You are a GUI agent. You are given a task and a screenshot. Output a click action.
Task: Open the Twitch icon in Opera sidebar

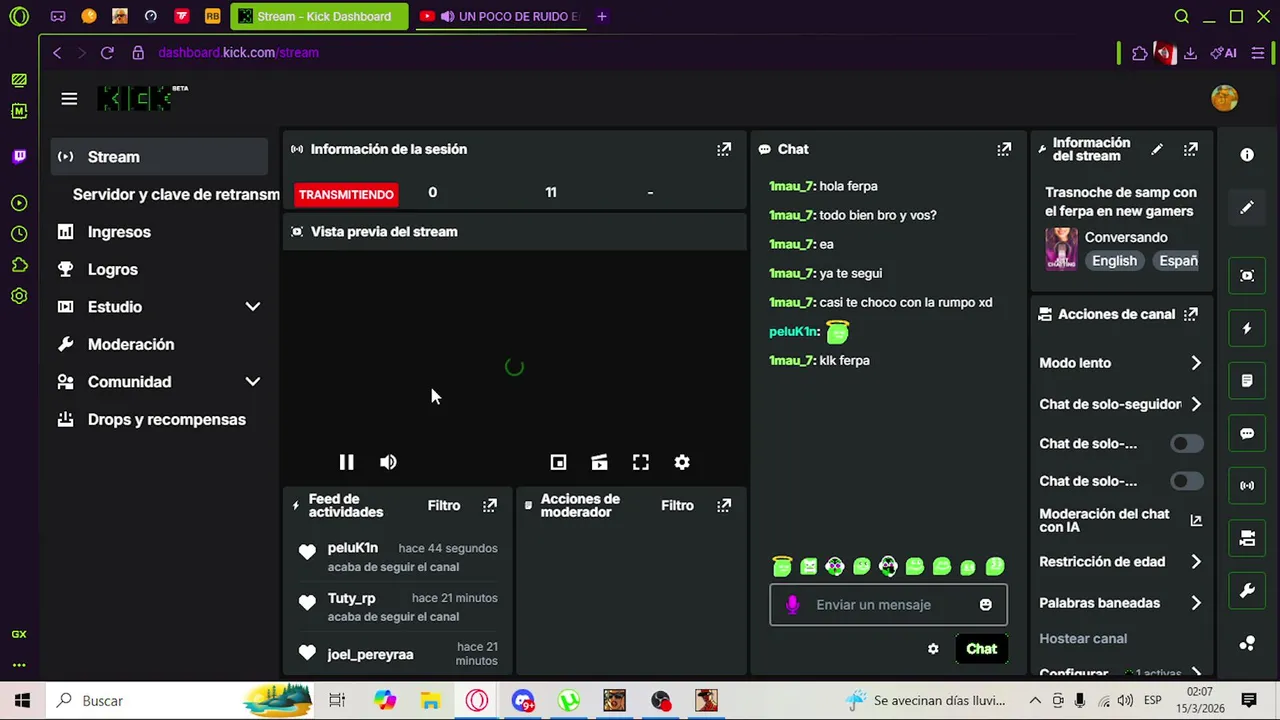pyautogui.click(x=19, y=156)
